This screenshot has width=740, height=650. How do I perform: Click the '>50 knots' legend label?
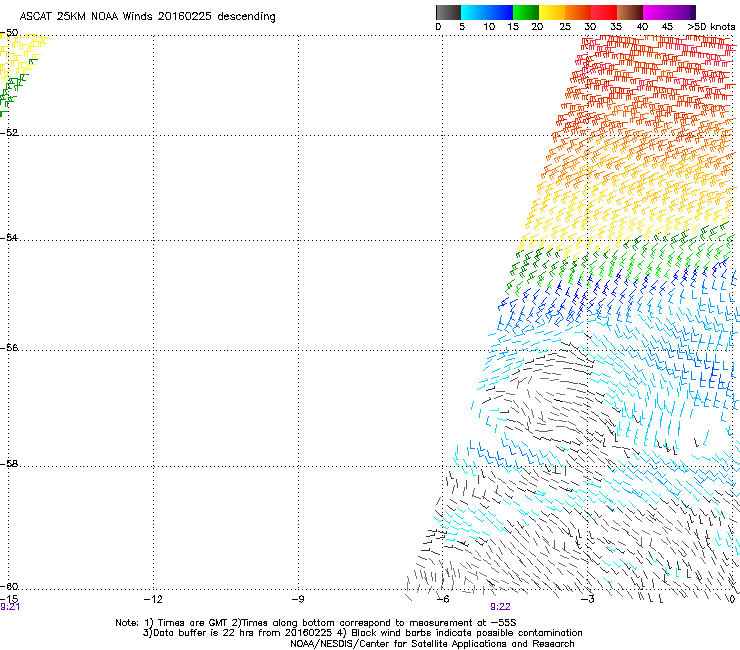711,27
